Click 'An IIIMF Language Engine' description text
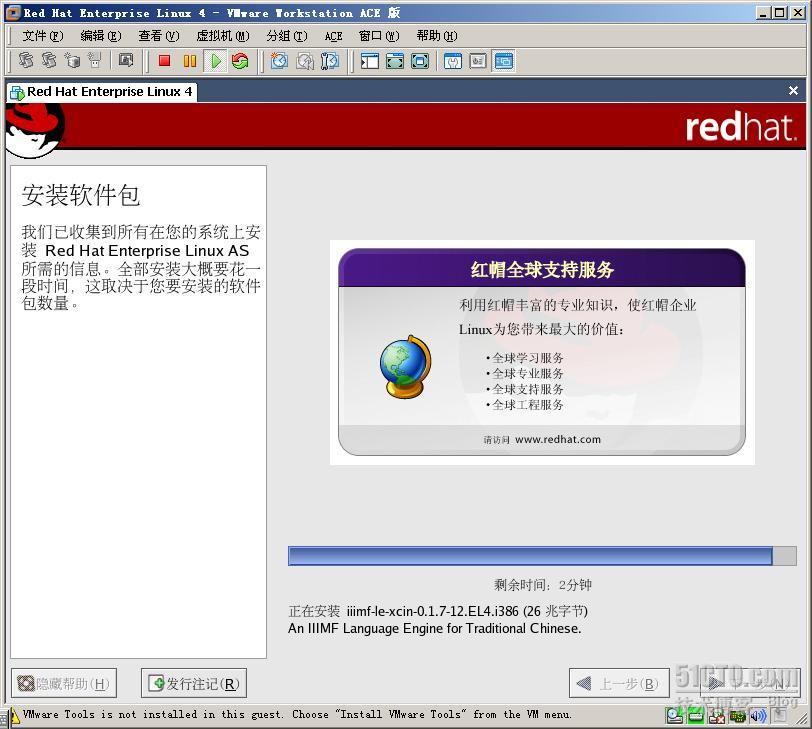The image size is (812, 729). coord(434,628)
